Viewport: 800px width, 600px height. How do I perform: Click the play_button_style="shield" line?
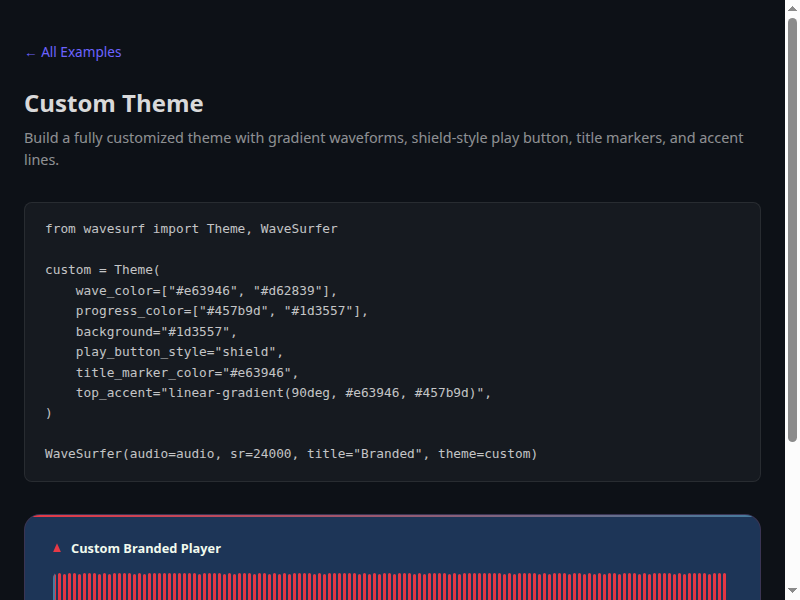click(179, 352)
